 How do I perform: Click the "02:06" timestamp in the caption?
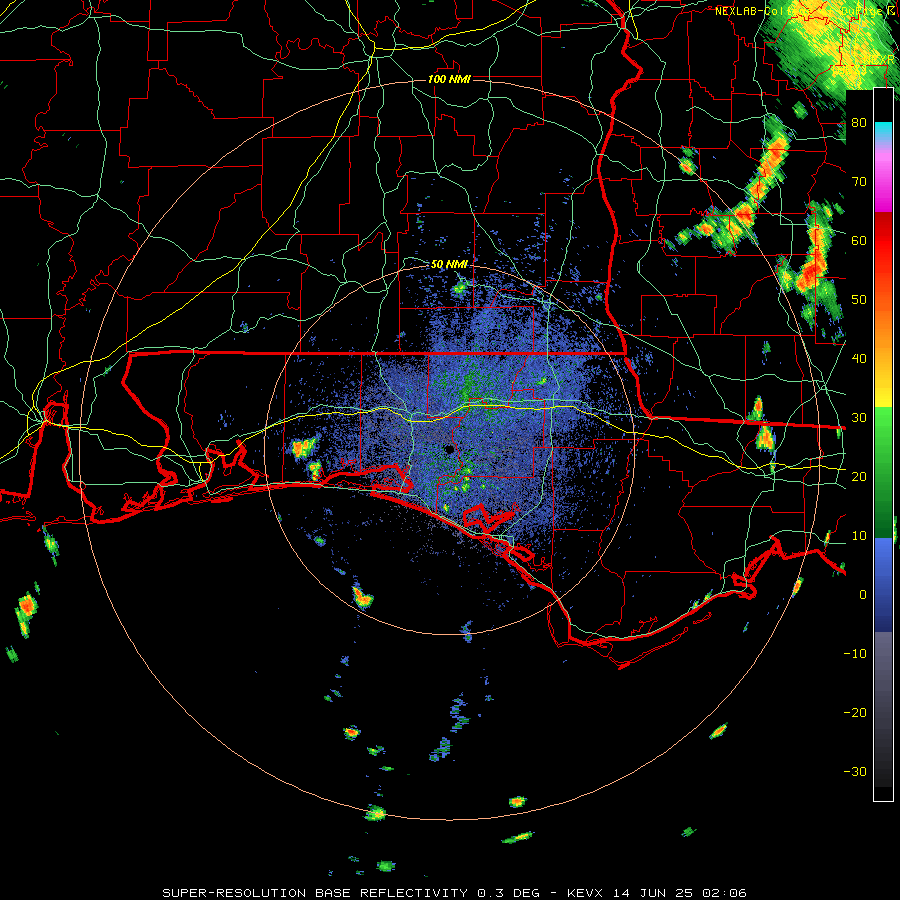724,893
